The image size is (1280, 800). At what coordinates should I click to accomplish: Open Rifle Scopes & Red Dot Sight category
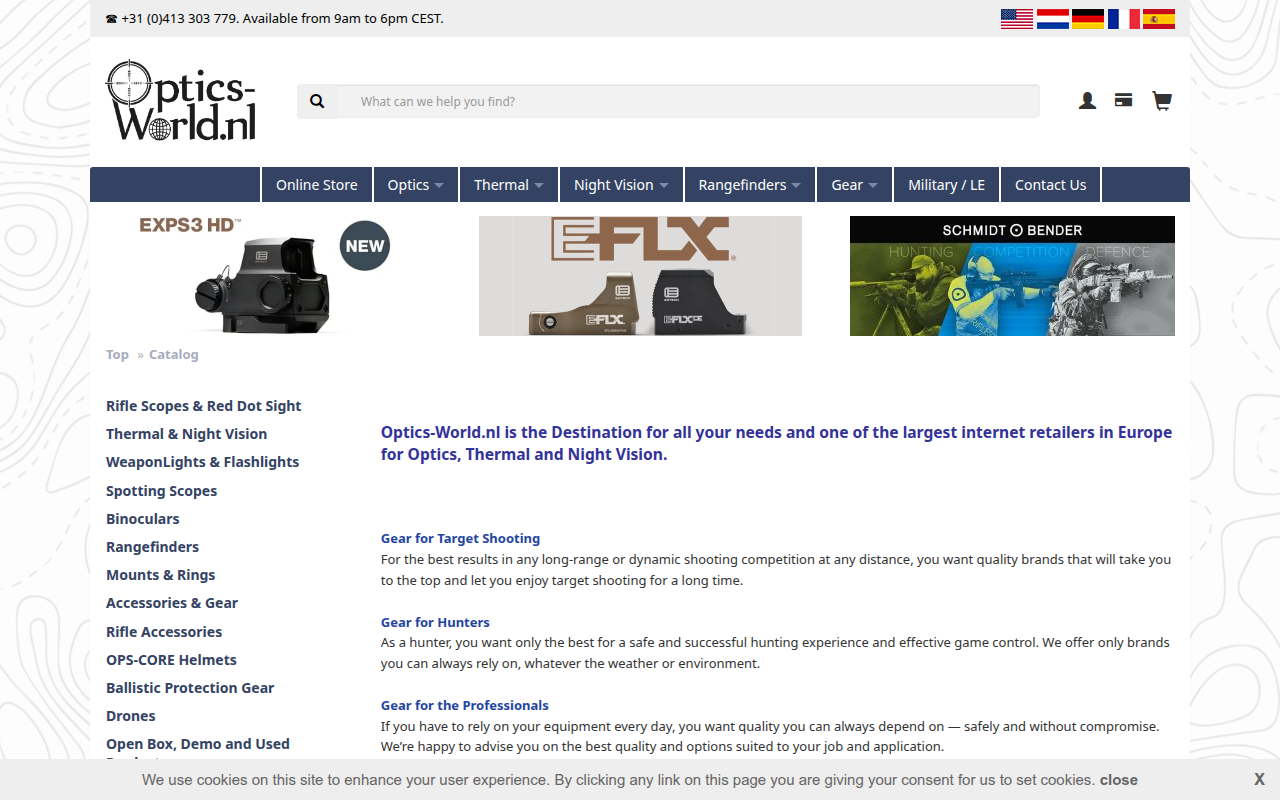tap(204, 406)
